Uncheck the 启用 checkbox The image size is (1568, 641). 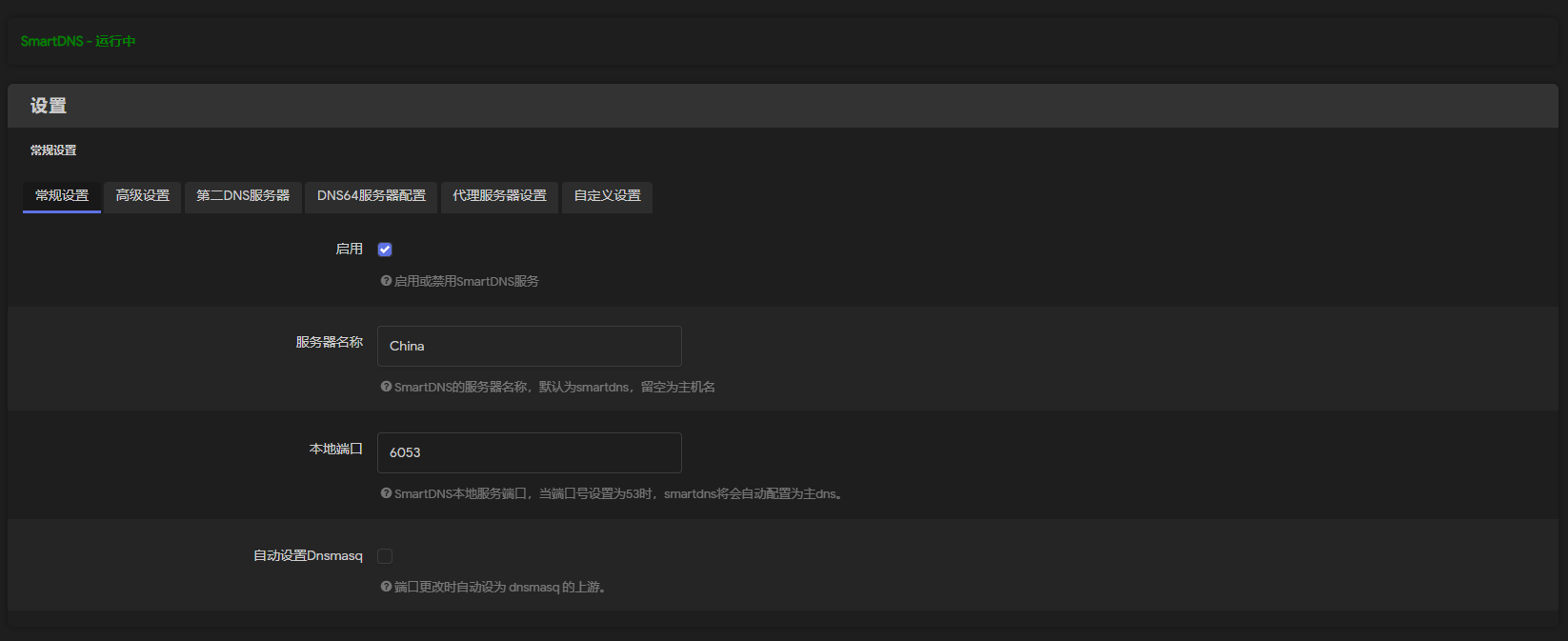pyautogui.click(x=385, y=250)
